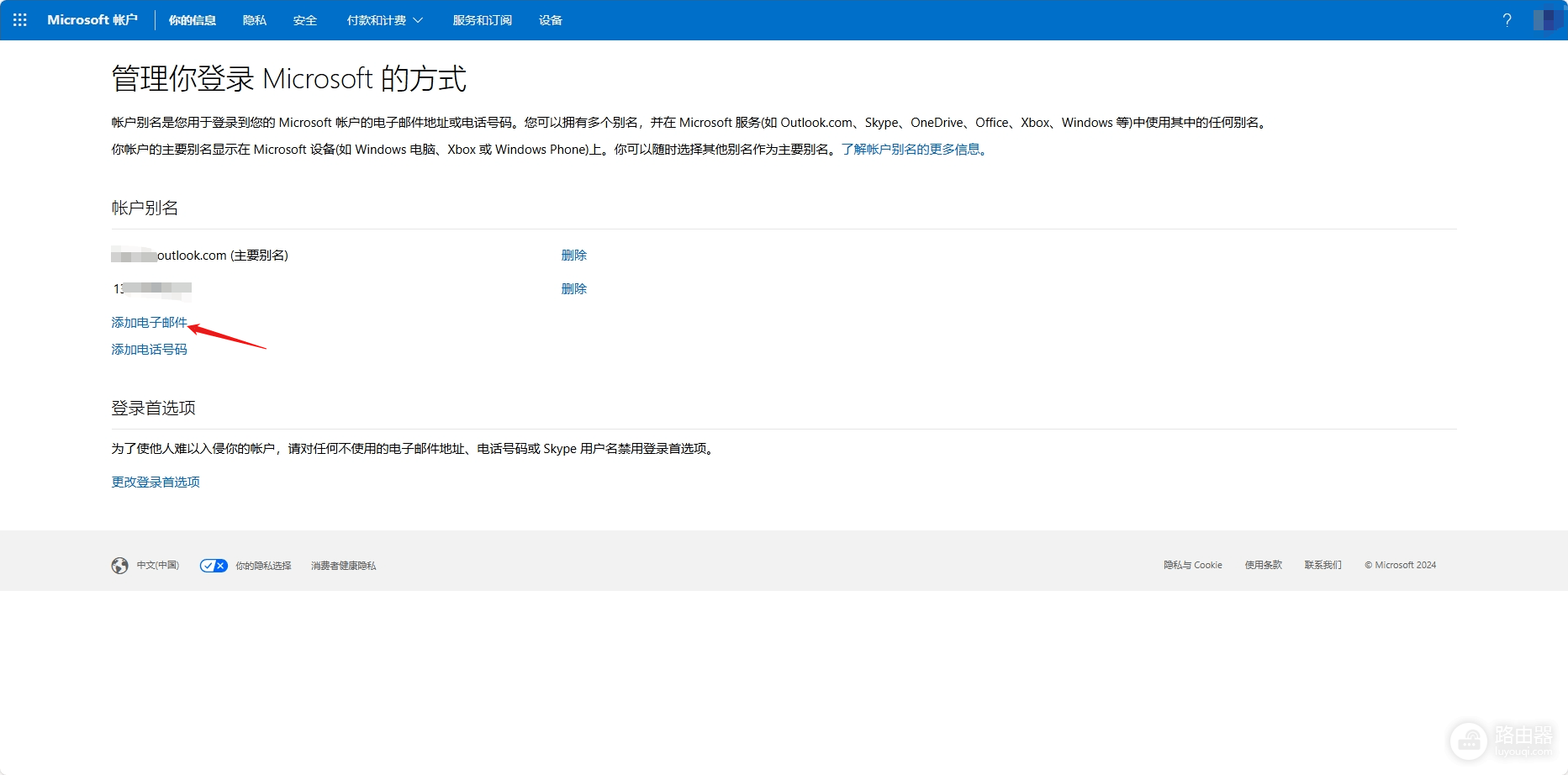
Task: Click 了解帐户别名的更多信息 link
Action: point(914,149)
